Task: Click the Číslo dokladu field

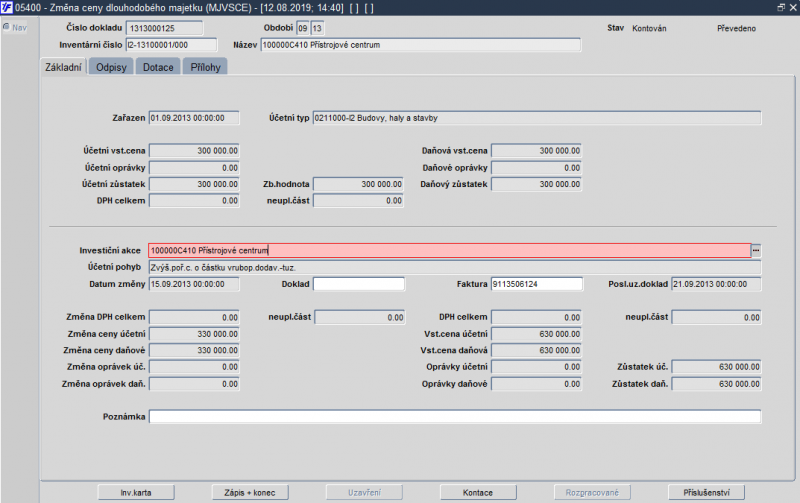Action: pos(164,28)
